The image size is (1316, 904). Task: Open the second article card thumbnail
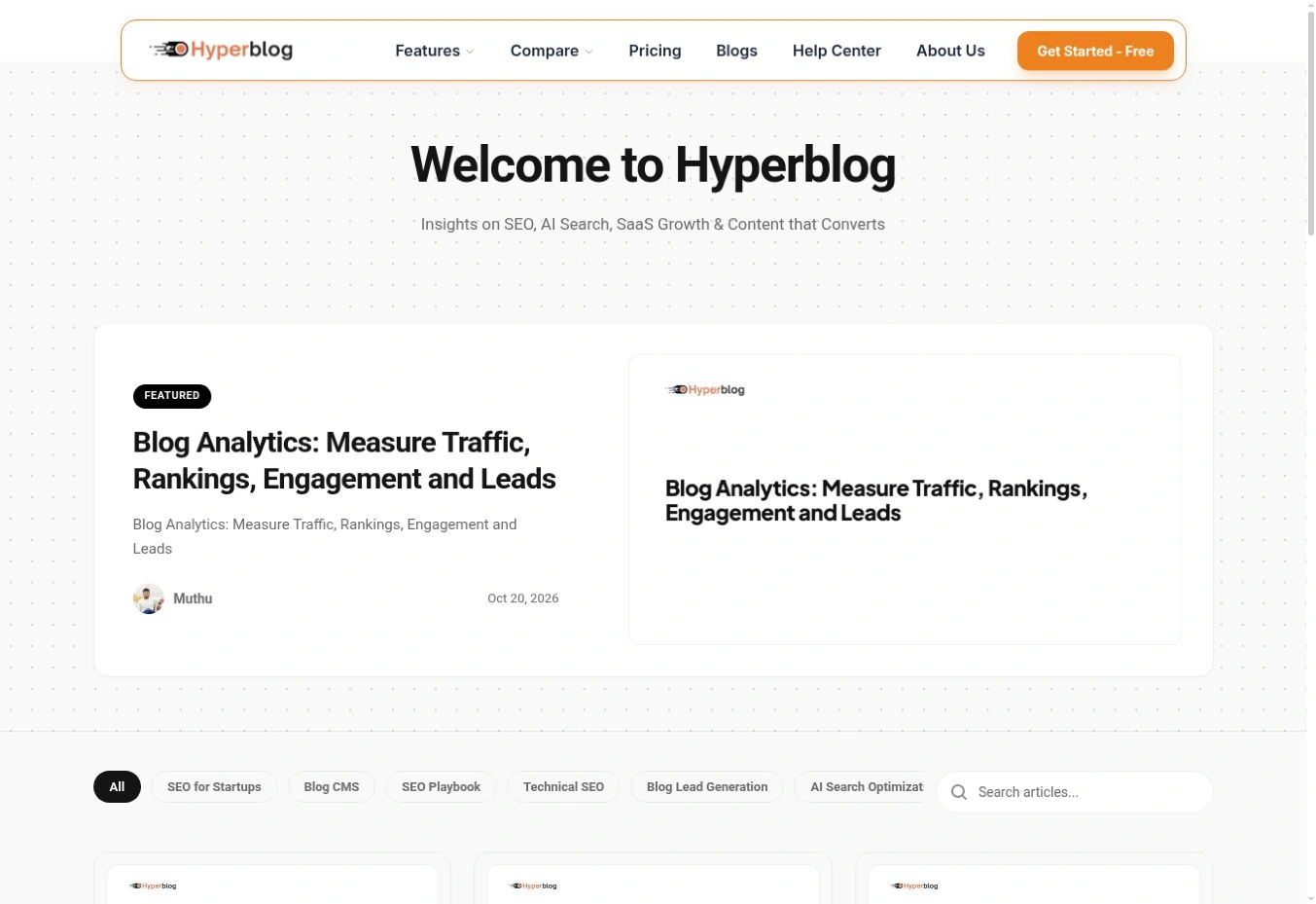coord(653,884)
